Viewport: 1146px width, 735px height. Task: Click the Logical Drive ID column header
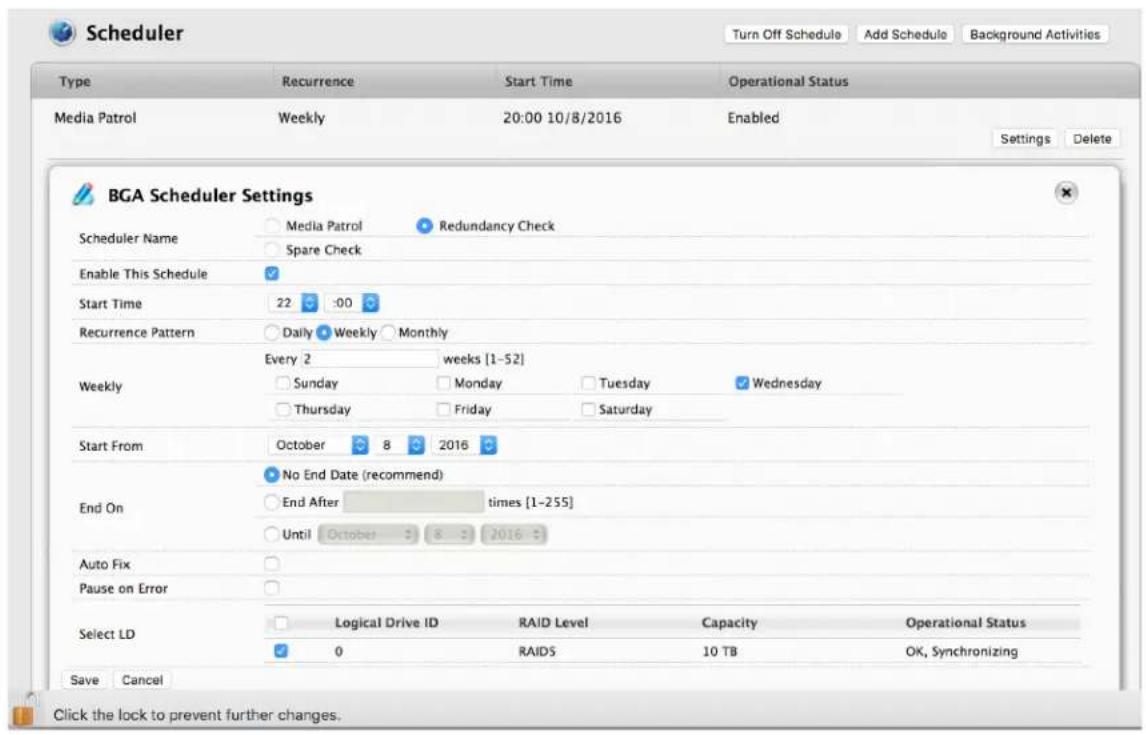(387, 622)
